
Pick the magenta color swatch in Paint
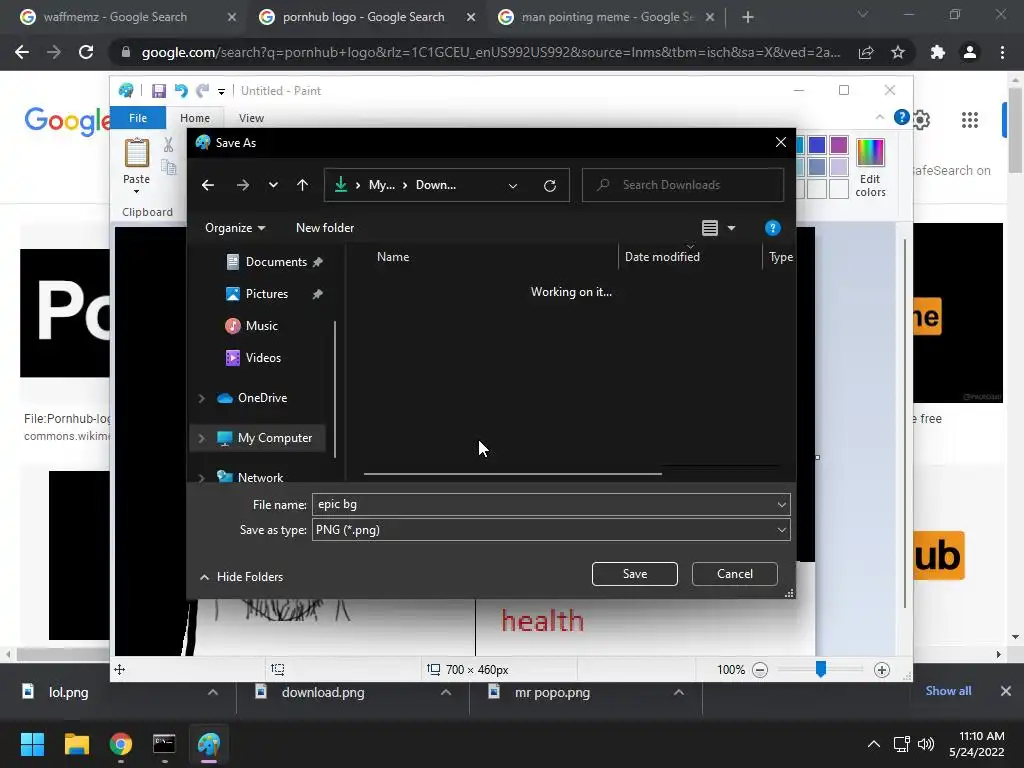[x=839, y=145]
